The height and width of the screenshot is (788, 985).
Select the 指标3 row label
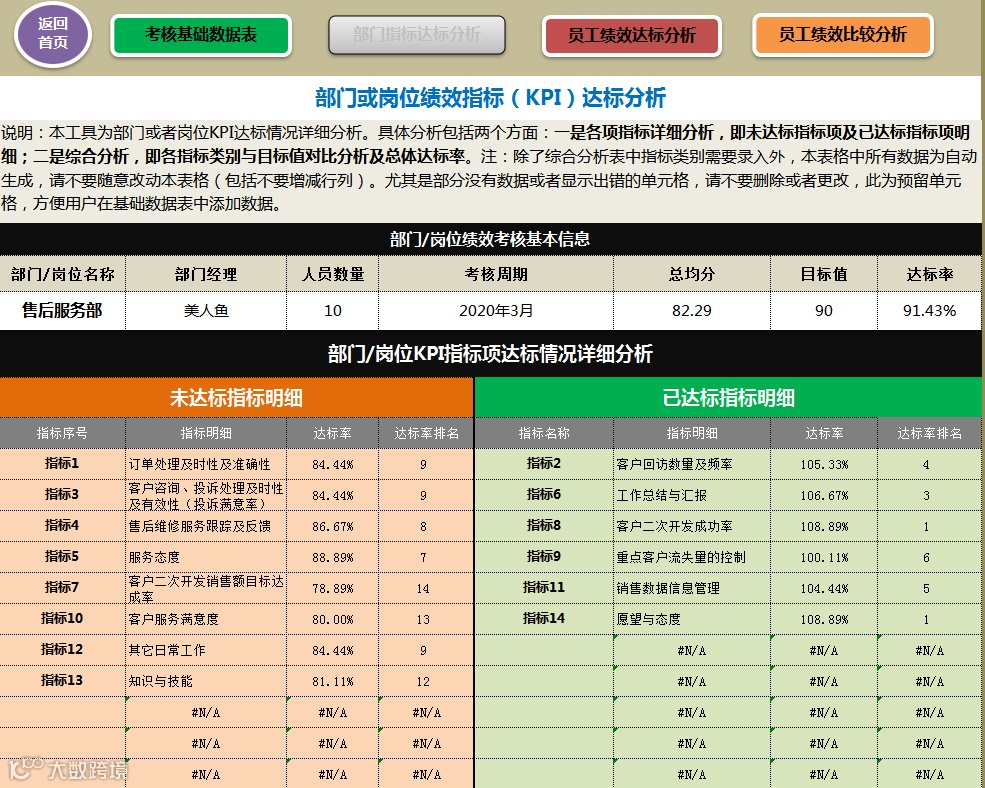click(62, 495)
